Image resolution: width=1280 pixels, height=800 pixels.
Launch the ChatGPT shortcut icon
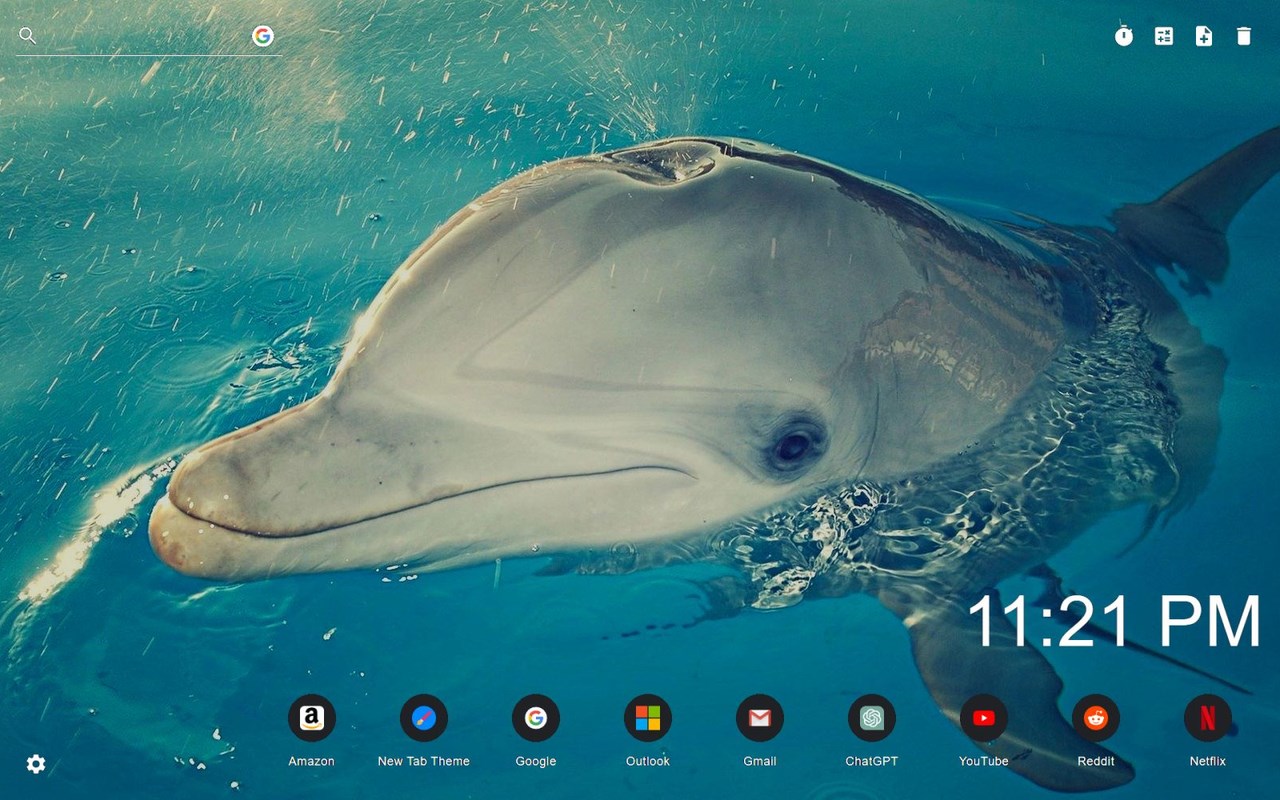872,718
